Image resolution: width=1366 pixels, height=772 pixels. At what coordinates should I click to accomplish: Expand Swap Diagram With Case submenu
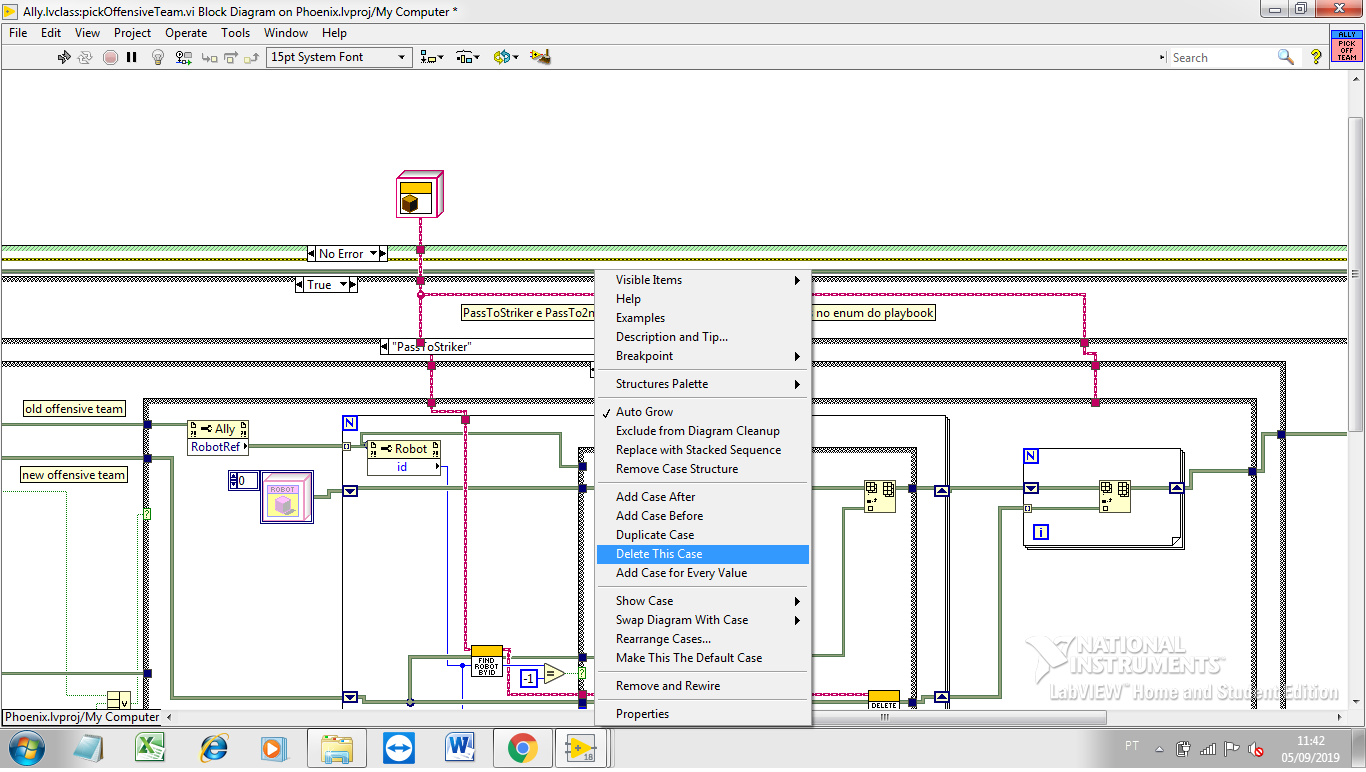(703, 620)
